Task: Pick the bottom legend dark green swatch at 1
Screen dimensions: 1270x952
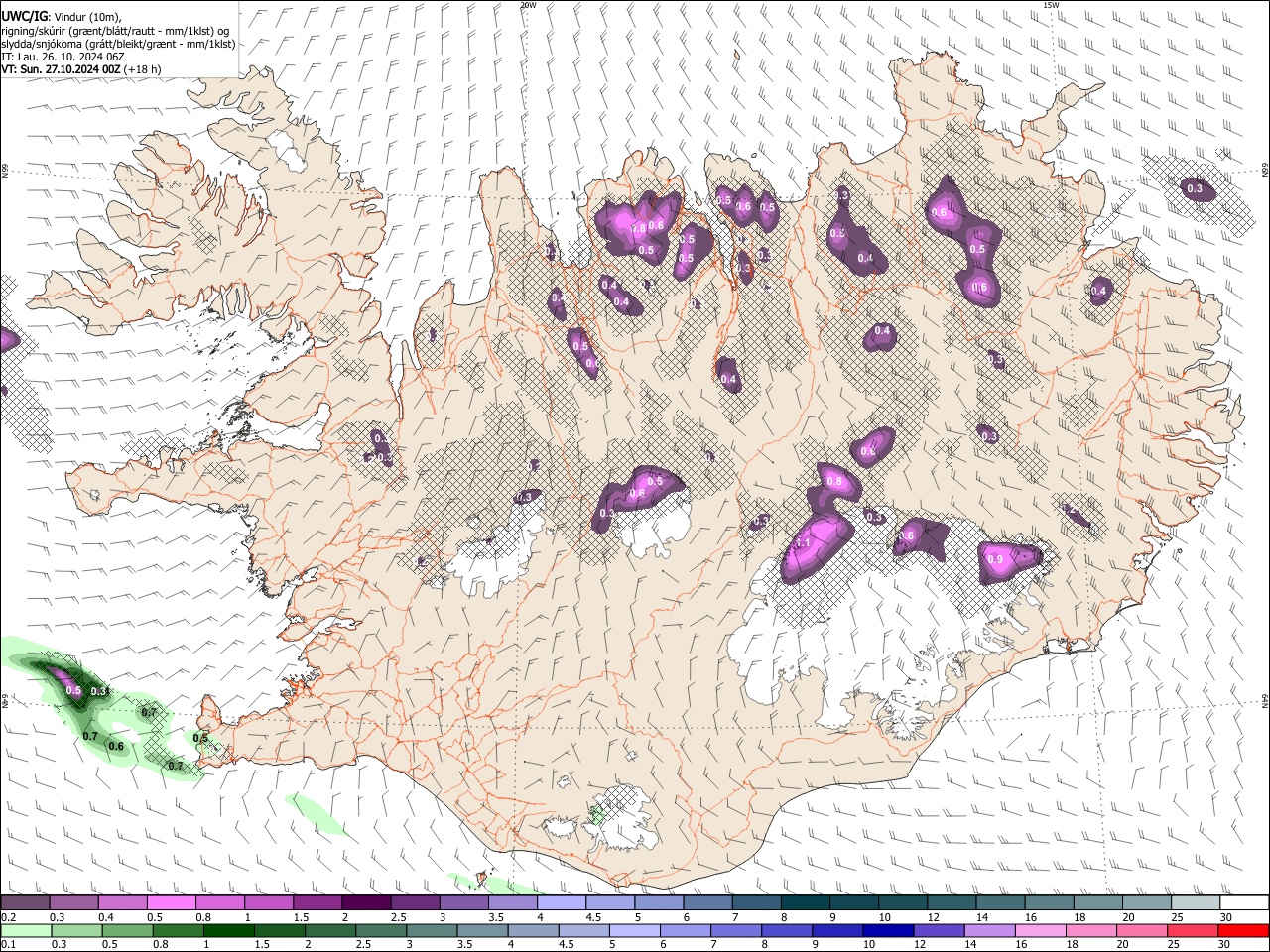Action: pos(227,930)
